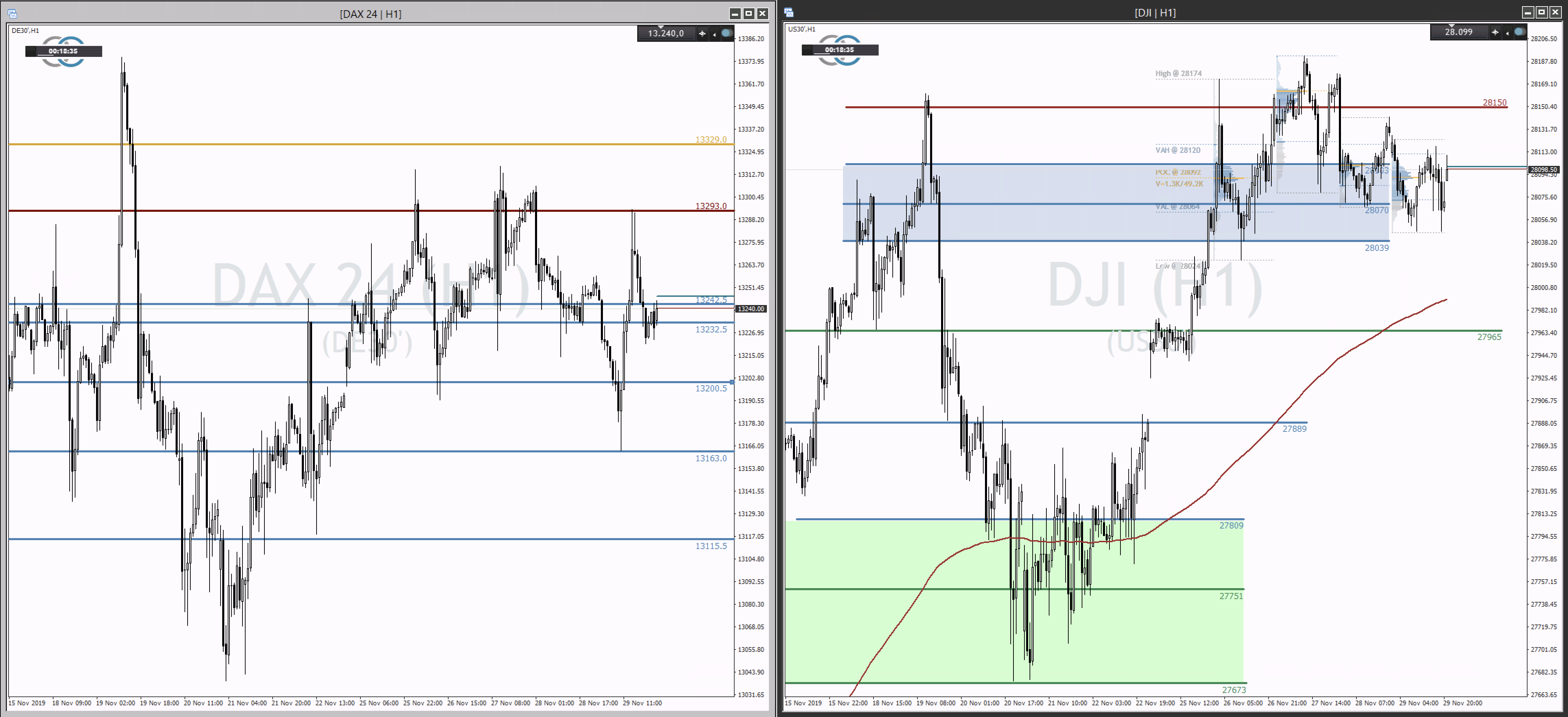Viewport: 1568px width, 717px height.
Task: Close the DJI chart window
Action: point(1555,12)
